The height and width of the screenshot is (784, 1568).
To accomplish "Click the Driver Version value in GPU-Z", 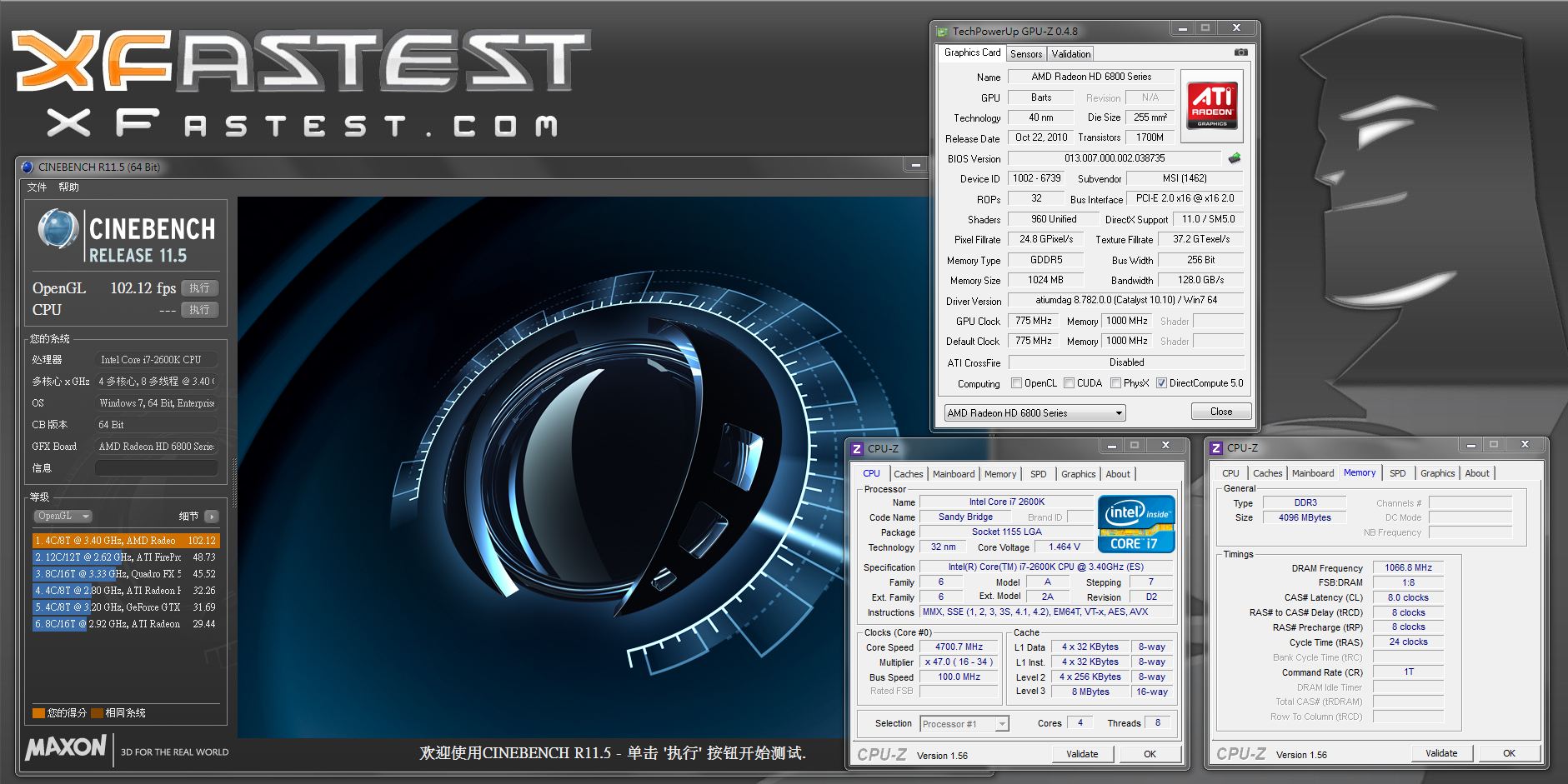I will point(1126,300).
